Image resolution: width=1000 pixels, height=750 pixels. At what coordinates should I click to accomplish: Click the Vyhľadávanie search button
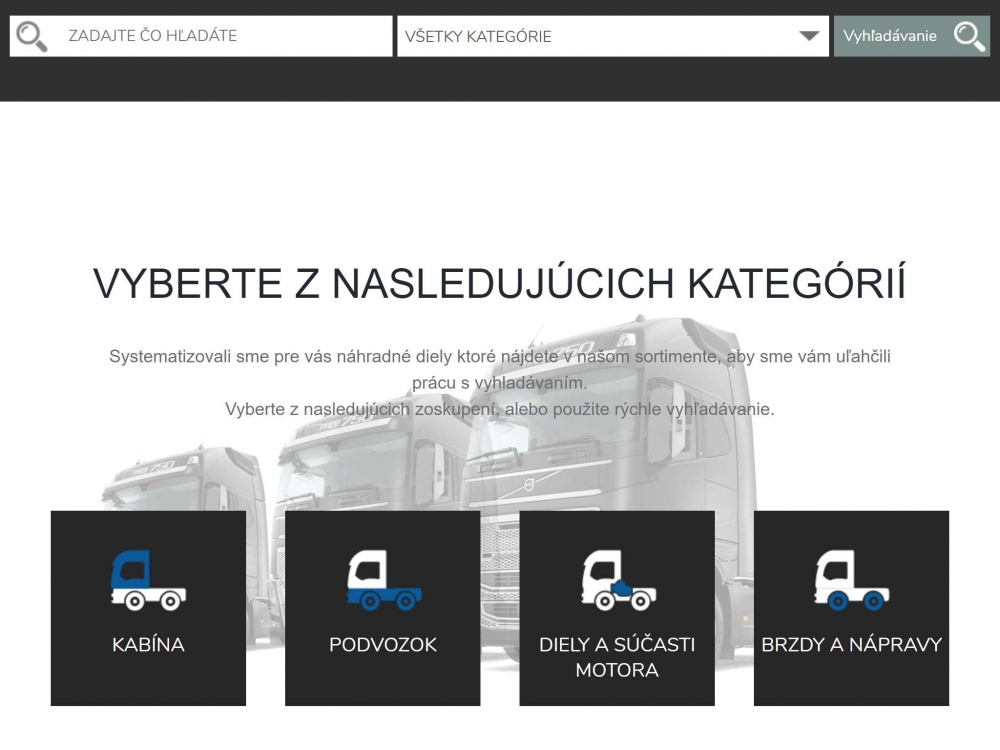click(x=911, y=36)
